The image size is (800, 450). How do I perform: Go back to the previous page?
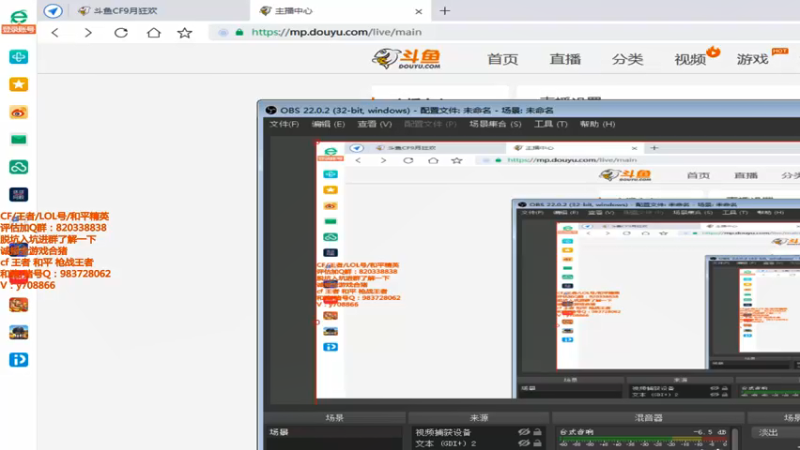coord(55,33)
